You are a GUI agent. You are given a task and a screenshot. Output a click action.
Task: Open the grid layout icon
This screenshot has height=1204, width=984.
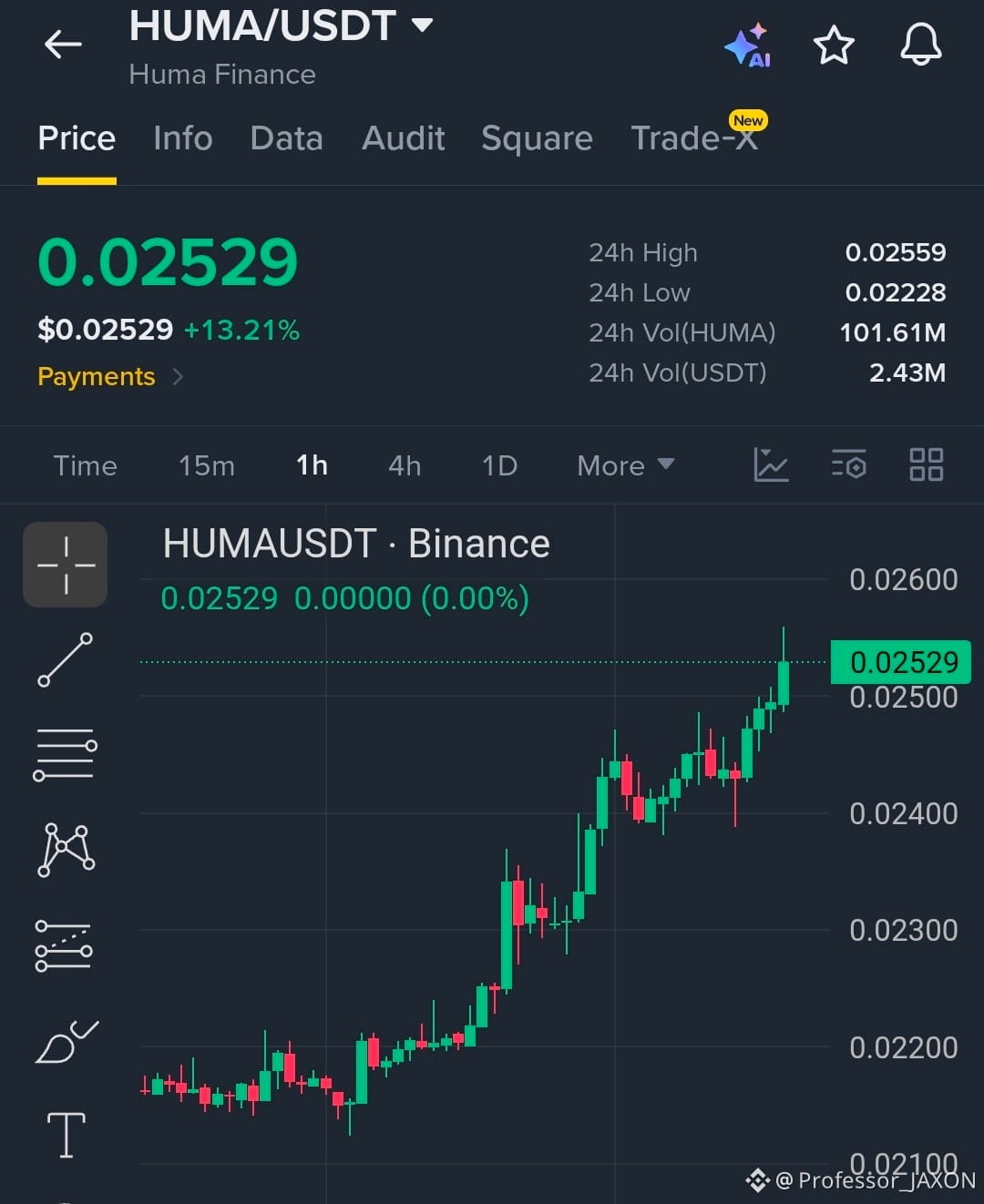point(927,464)
